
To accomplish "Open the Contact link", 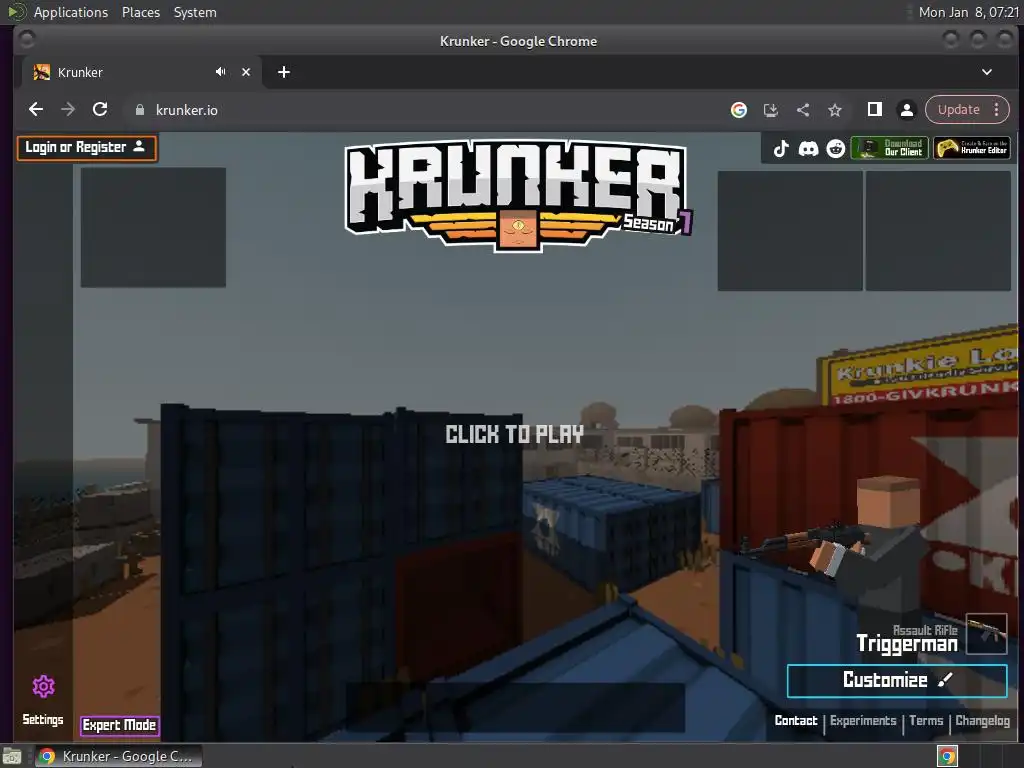I will [x=796, y=721].
